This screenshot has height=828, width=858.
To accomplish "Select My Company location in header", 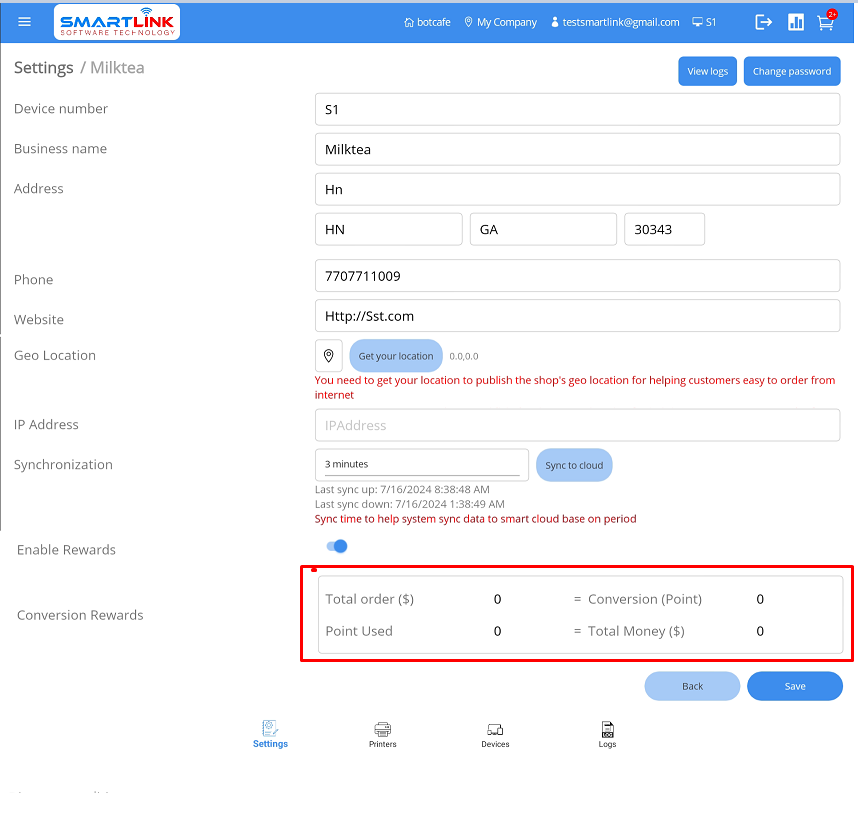I will [500, 22].
